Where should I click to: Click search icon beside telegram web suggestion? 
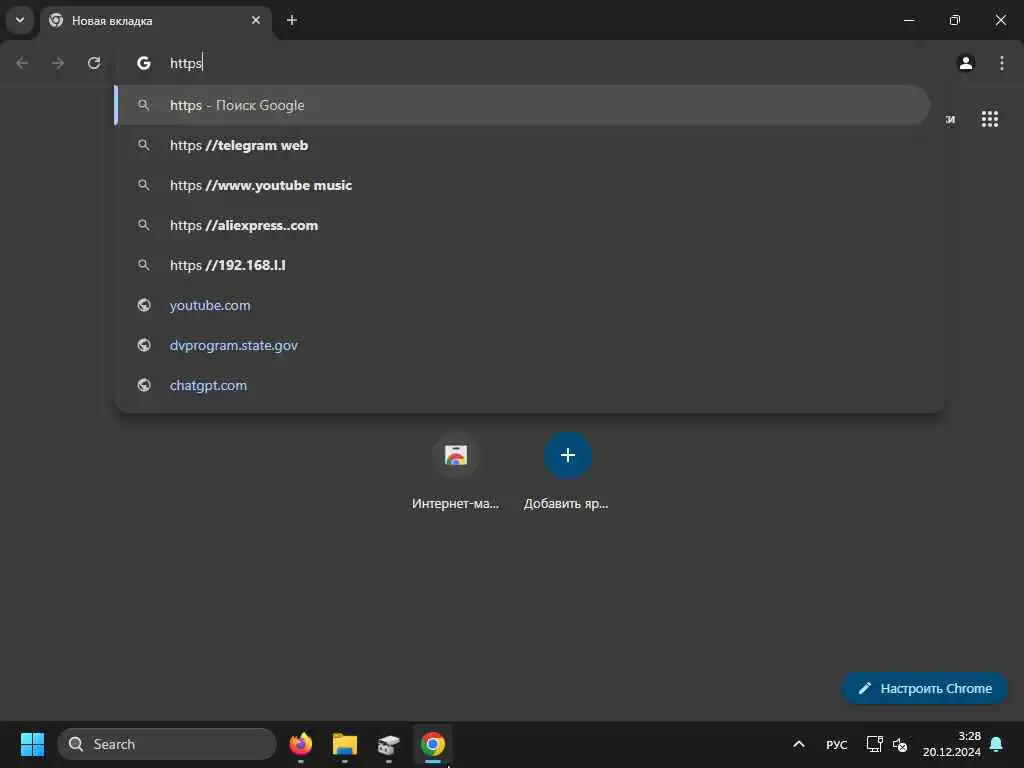(144, 145)
